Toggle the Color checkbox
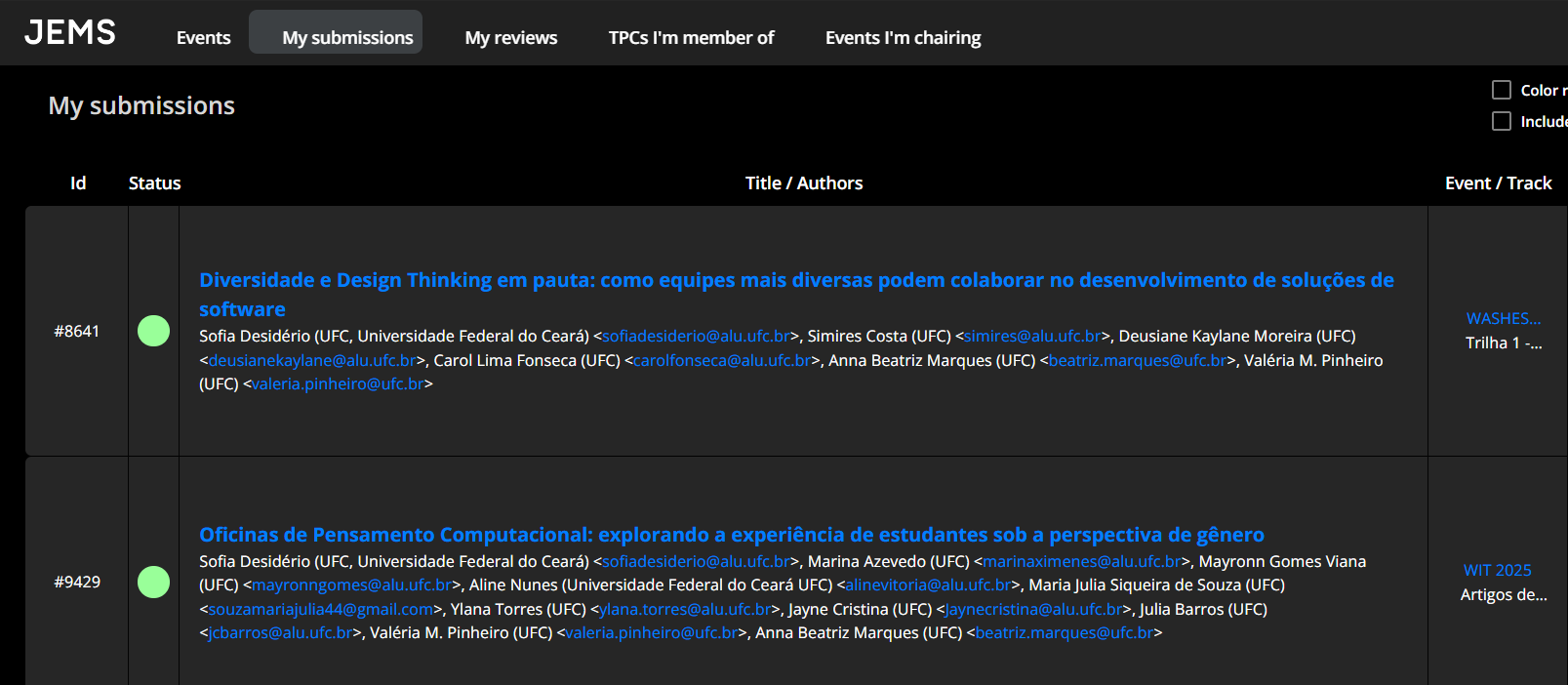 pyautogui.click(x=1502, y=90)
